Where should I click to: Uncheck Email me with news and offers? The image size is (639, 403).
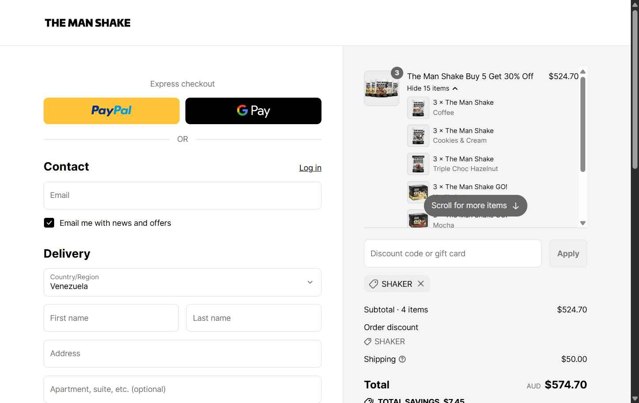coord(49,223)
